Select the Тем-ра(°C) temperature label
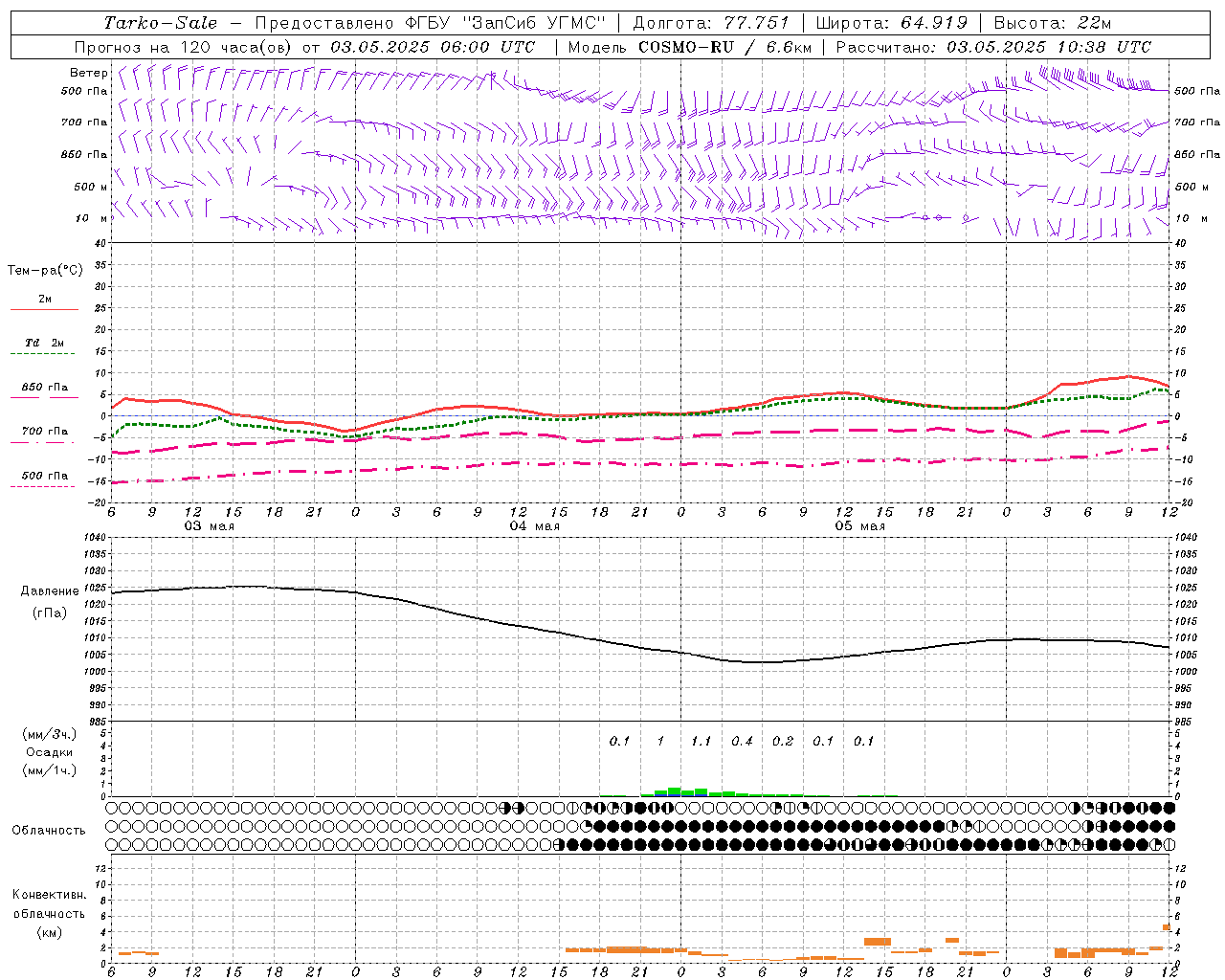Image resolution: width=1225 pixels, height=980 pixels. 45,271
